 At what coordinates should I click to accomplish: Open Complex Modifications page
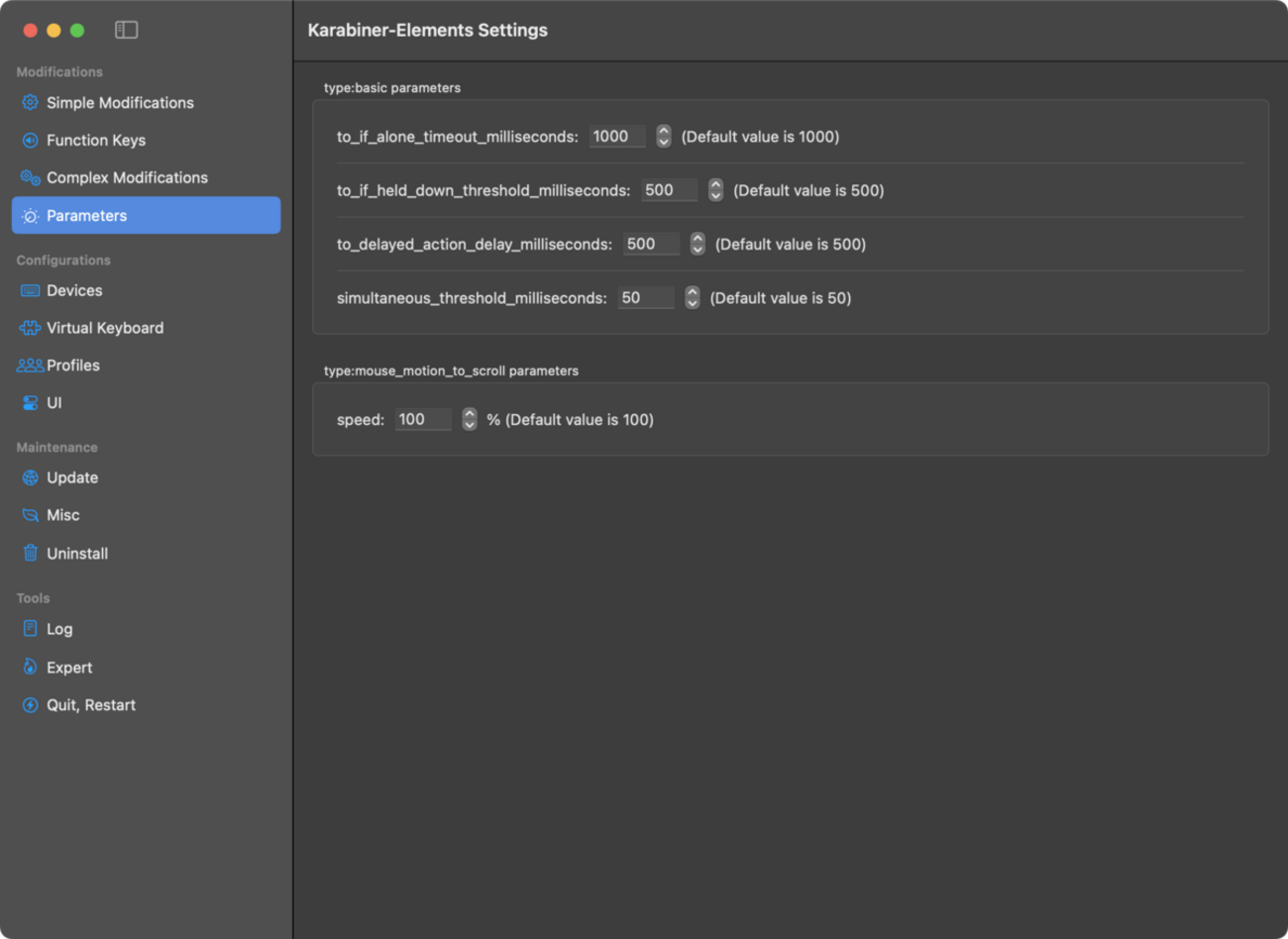146,177
